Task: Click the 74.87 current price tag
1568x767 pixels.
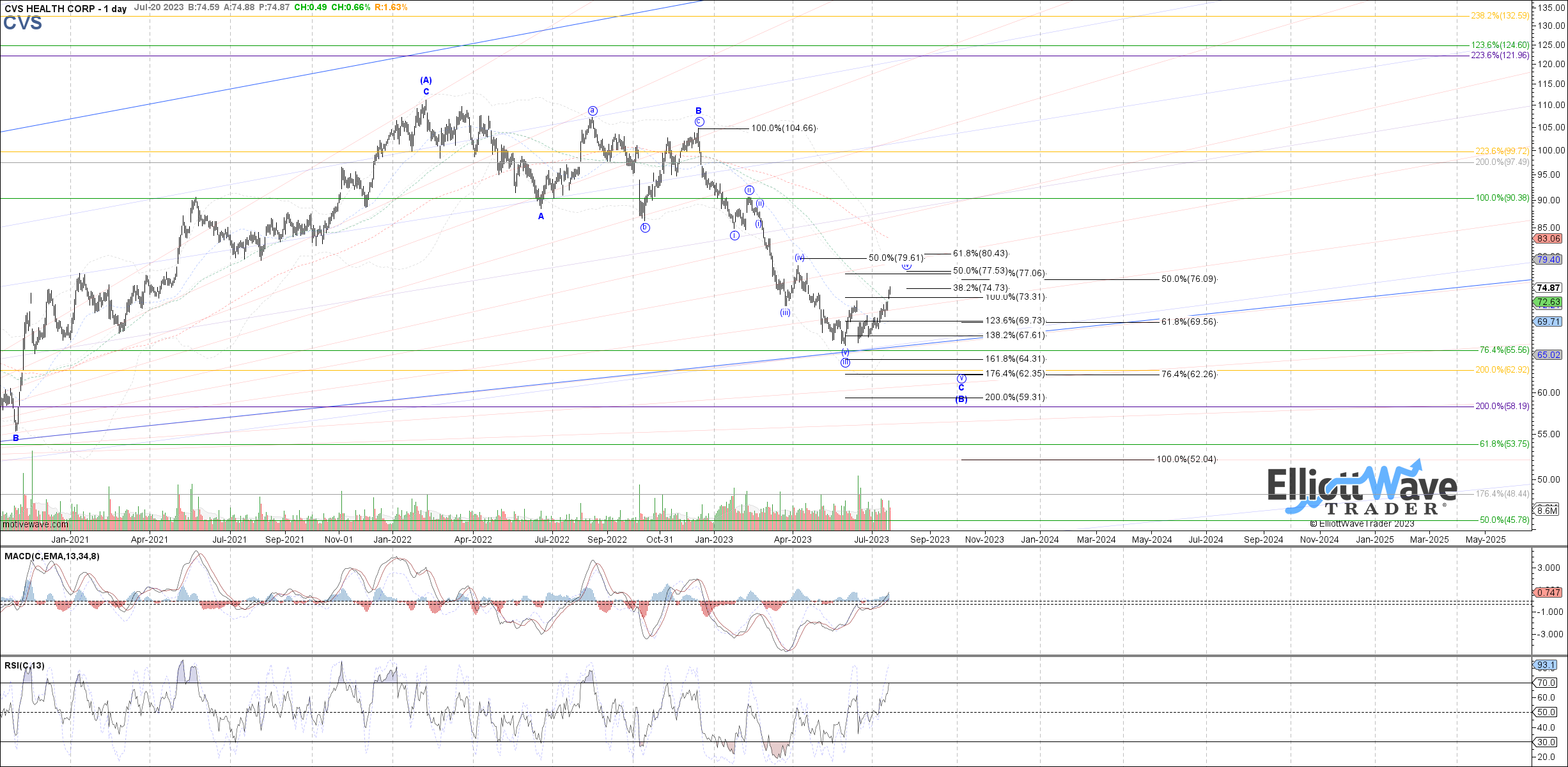Action: (x=1549, y=288)
